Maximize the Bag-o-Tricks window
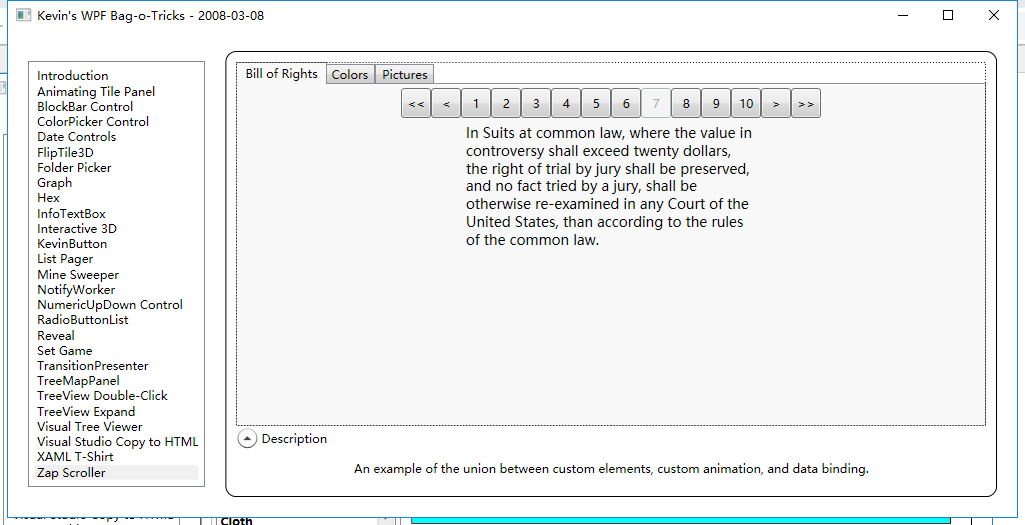Viewport: 1025px width, 525px height. click(948, 16)
